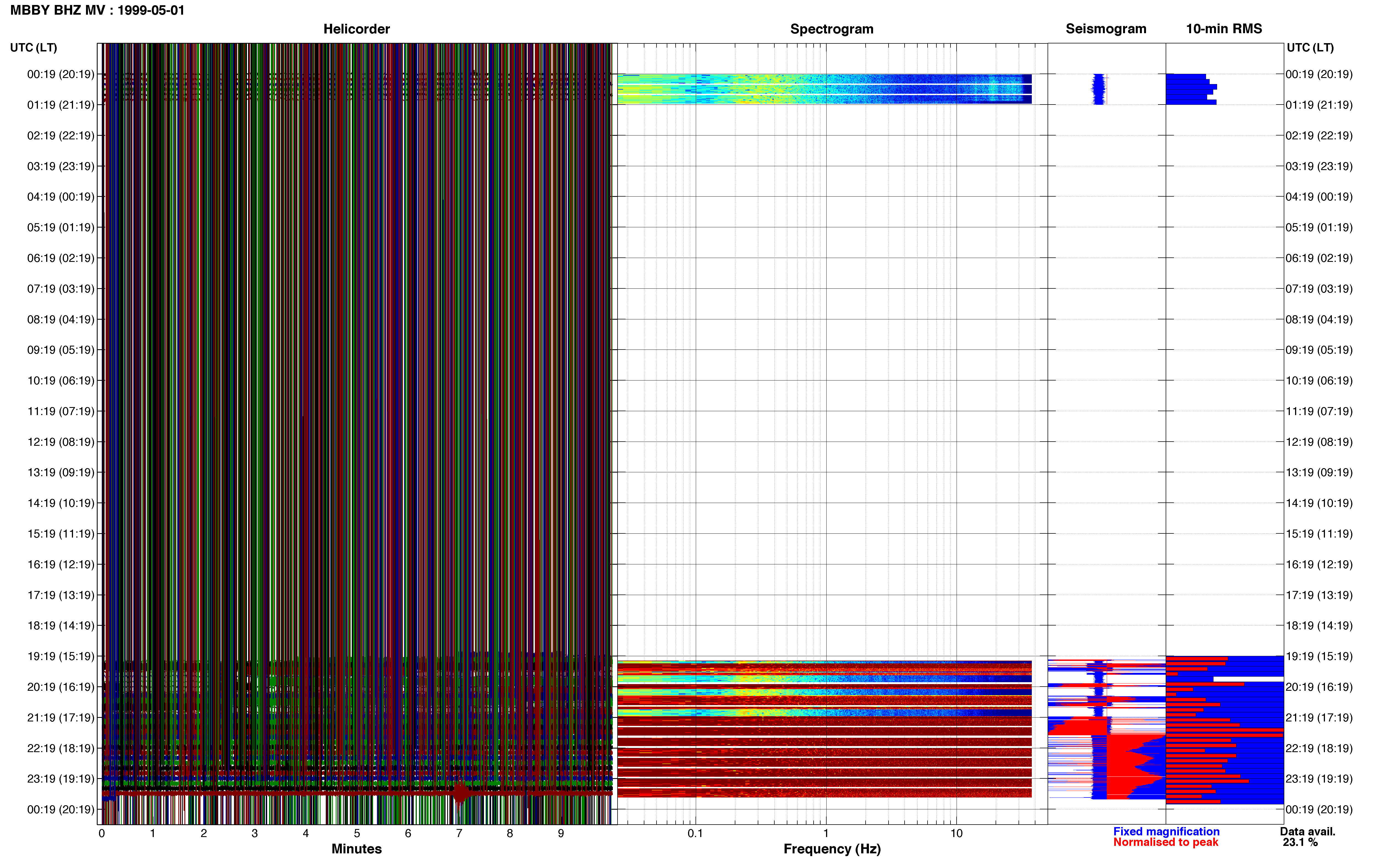The width and height of the screenshot is (1388, 868).
Task: Click left axis time '10:19 (06:19)'
Action: [x=61, y=380]
